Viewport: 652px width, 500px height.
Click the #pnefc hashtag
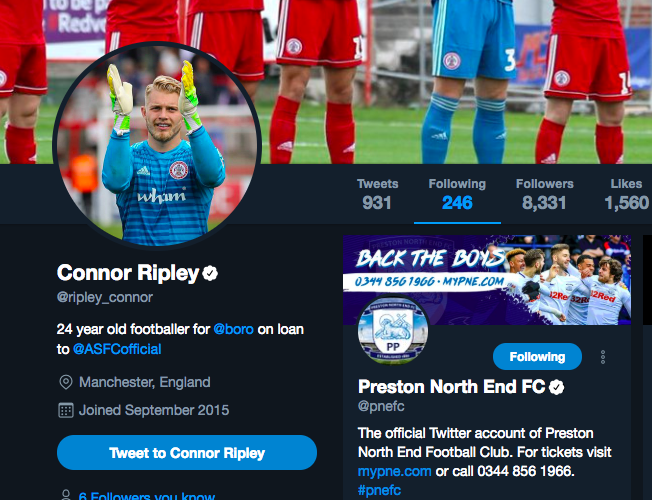tap(379, 490)
